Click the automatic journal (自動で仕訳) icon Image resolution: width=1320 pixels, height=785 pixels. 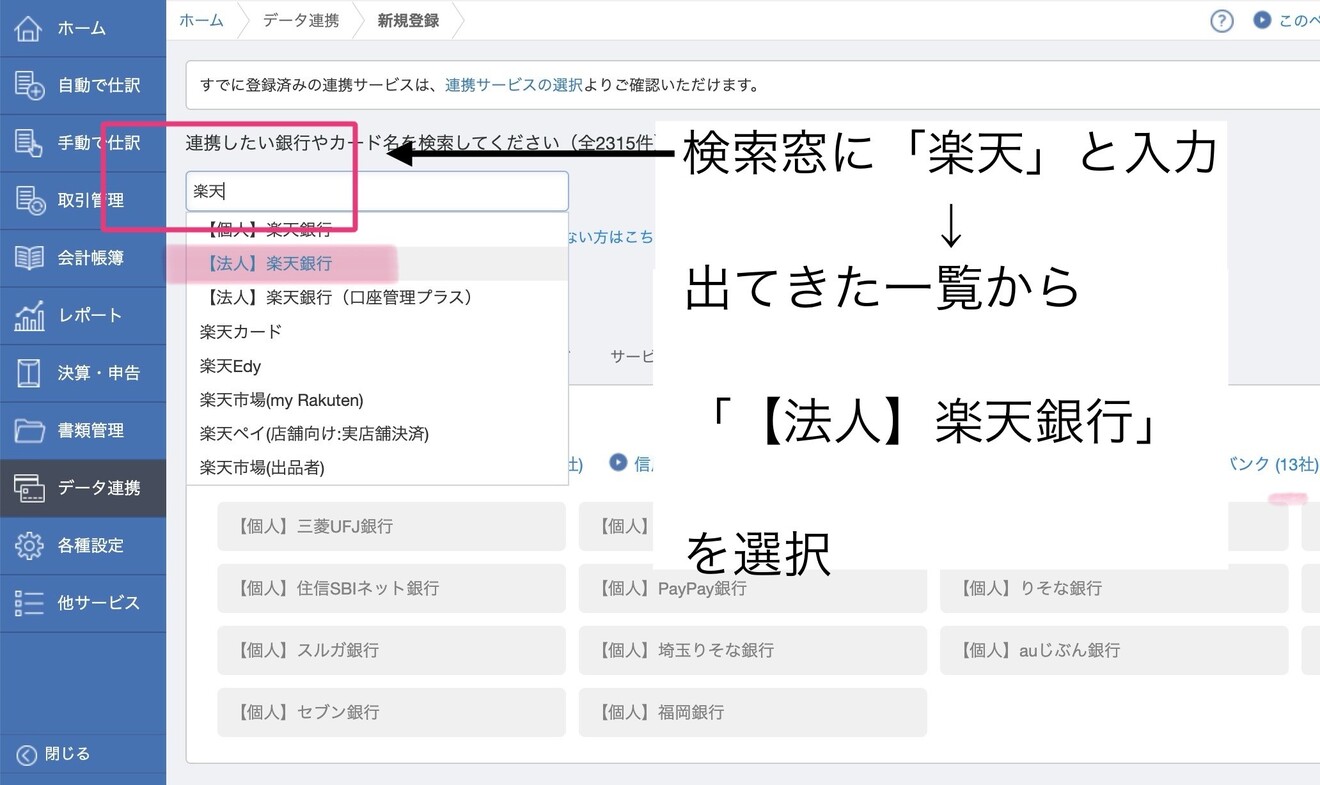pyautogui.click(x=29, y=85)
